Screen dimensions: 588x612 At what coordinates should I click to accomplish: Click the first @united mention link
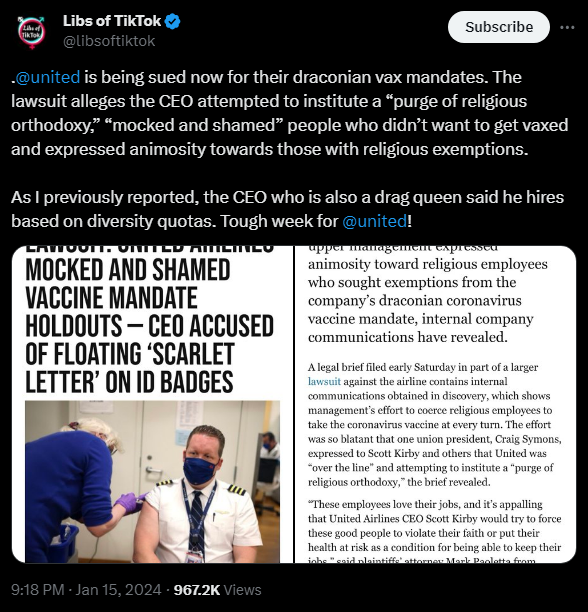pos(48,77)
